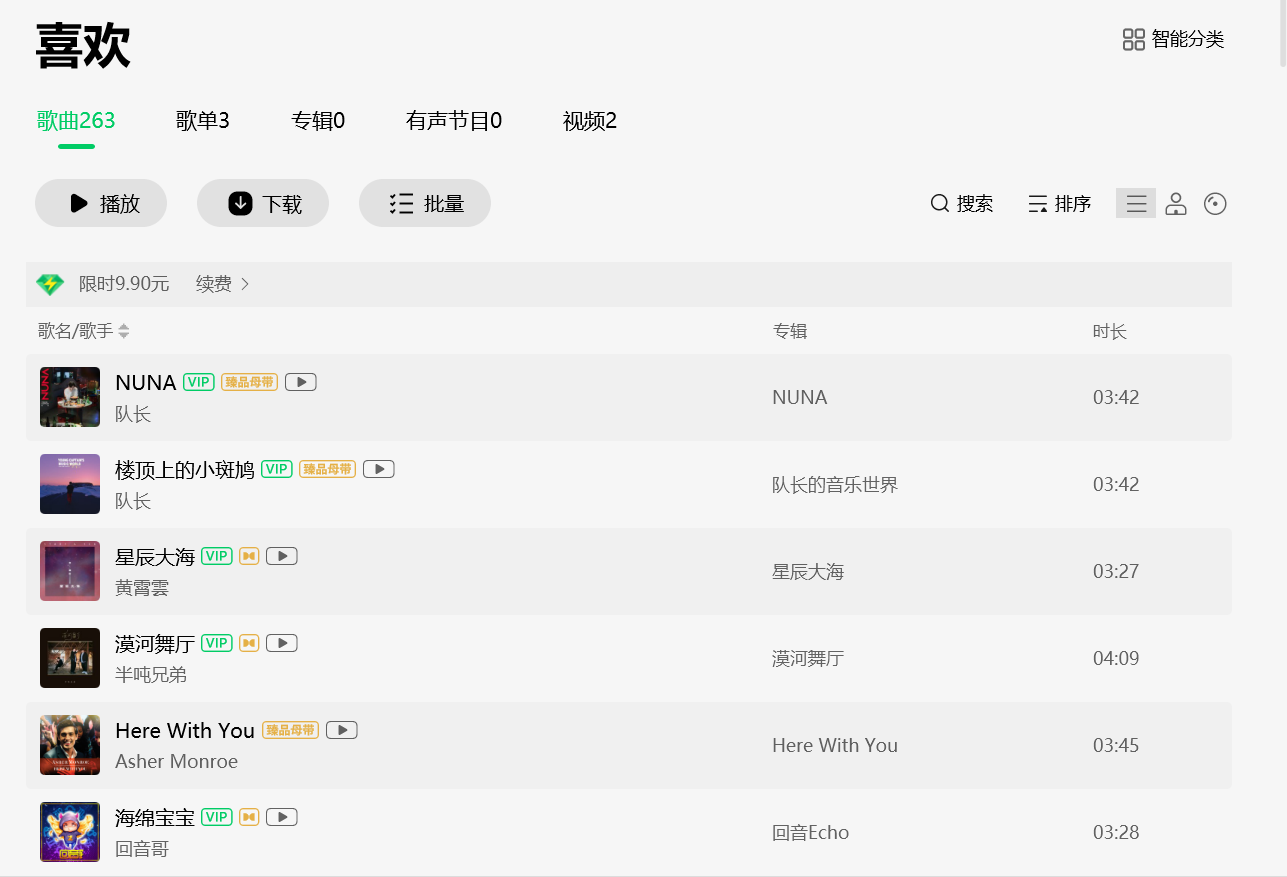This screenshot has width=1287, height=877.
Task: Click the 限时9.90元 offer text
Action: pyautogui.click(x=124, y=284)
